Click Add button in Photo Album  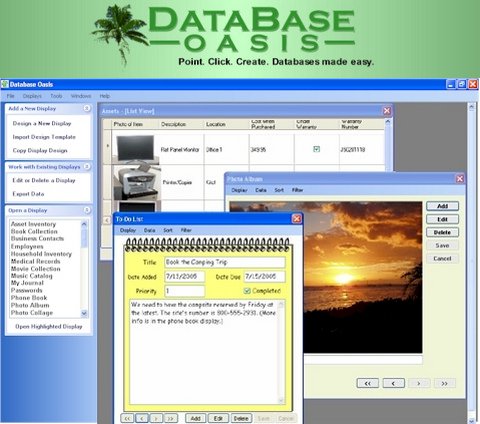pyautogui.click(x=442, y=206)
